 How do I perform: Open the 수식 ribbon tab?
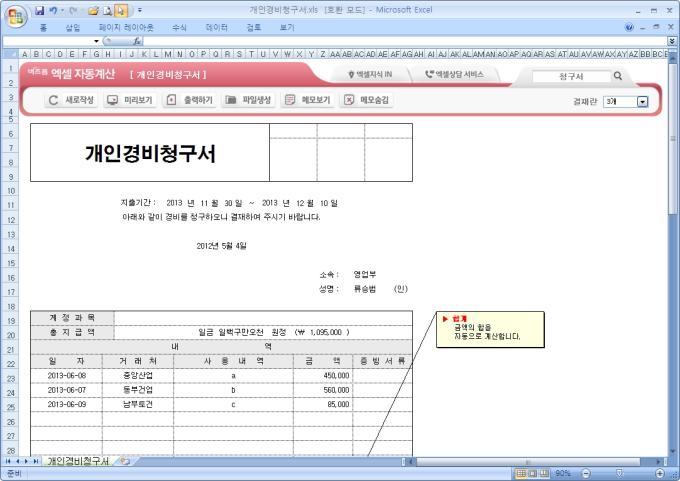pos(179,28)
